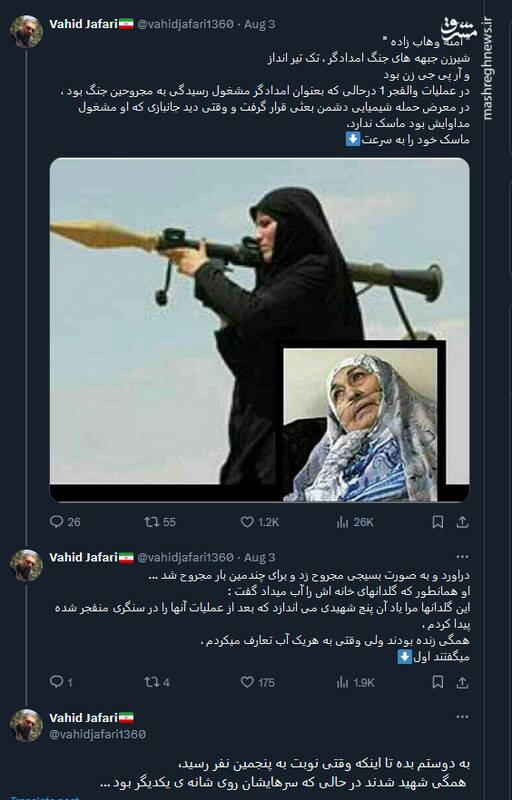This screenshot has width=512, height=800.
Task: Click @vahidjafari1360 handle on the third tweet
Action: [97, 734]
